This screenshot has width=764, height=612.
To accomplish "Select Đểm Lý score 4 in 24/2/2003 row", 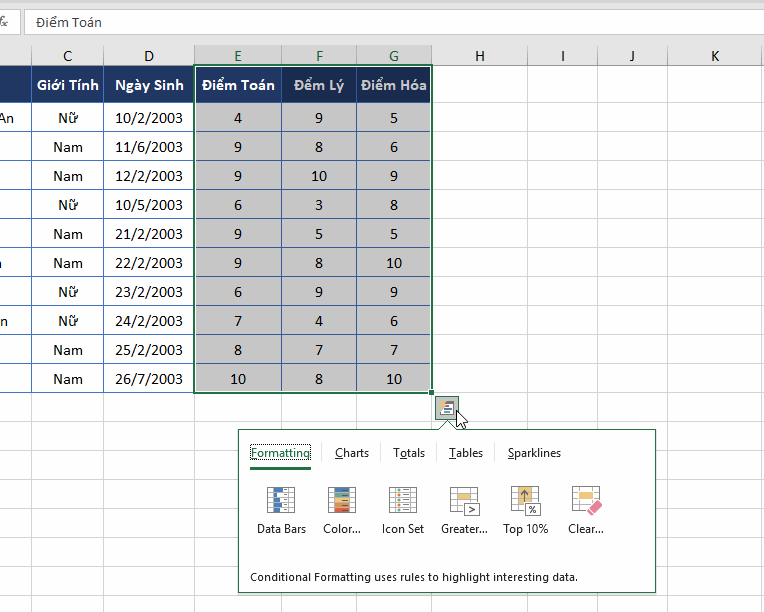I will [319, 321].
